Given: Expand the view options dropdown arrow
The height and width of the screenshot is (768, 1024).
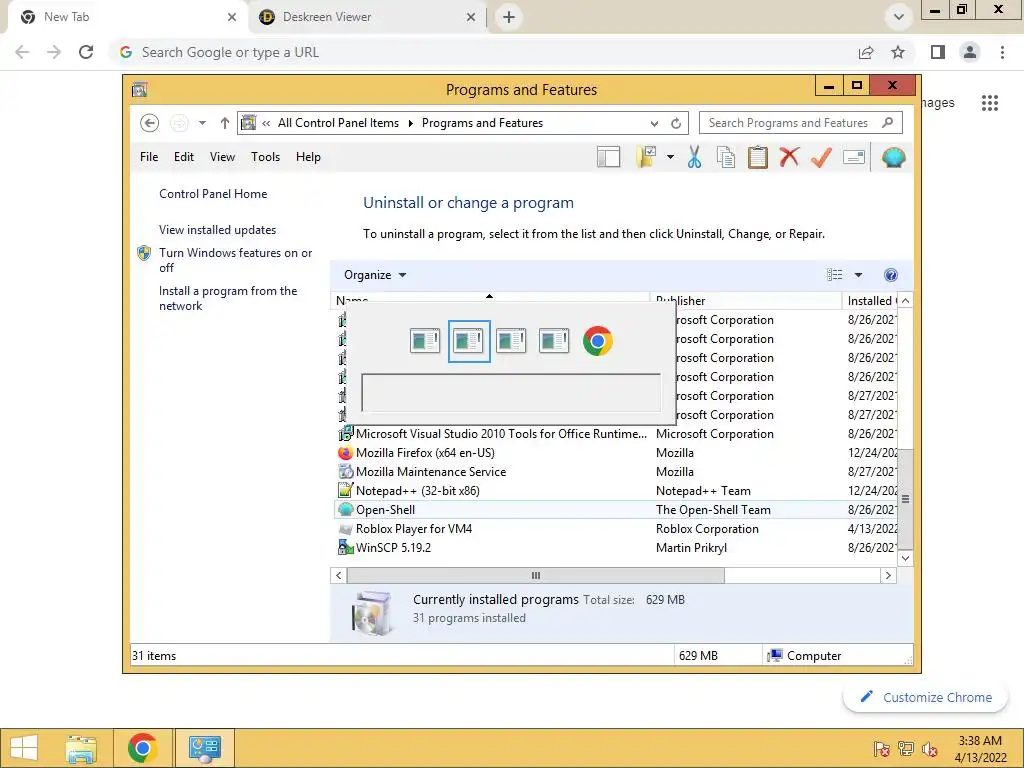Looking at the screenshot, I should pos(858,275).
